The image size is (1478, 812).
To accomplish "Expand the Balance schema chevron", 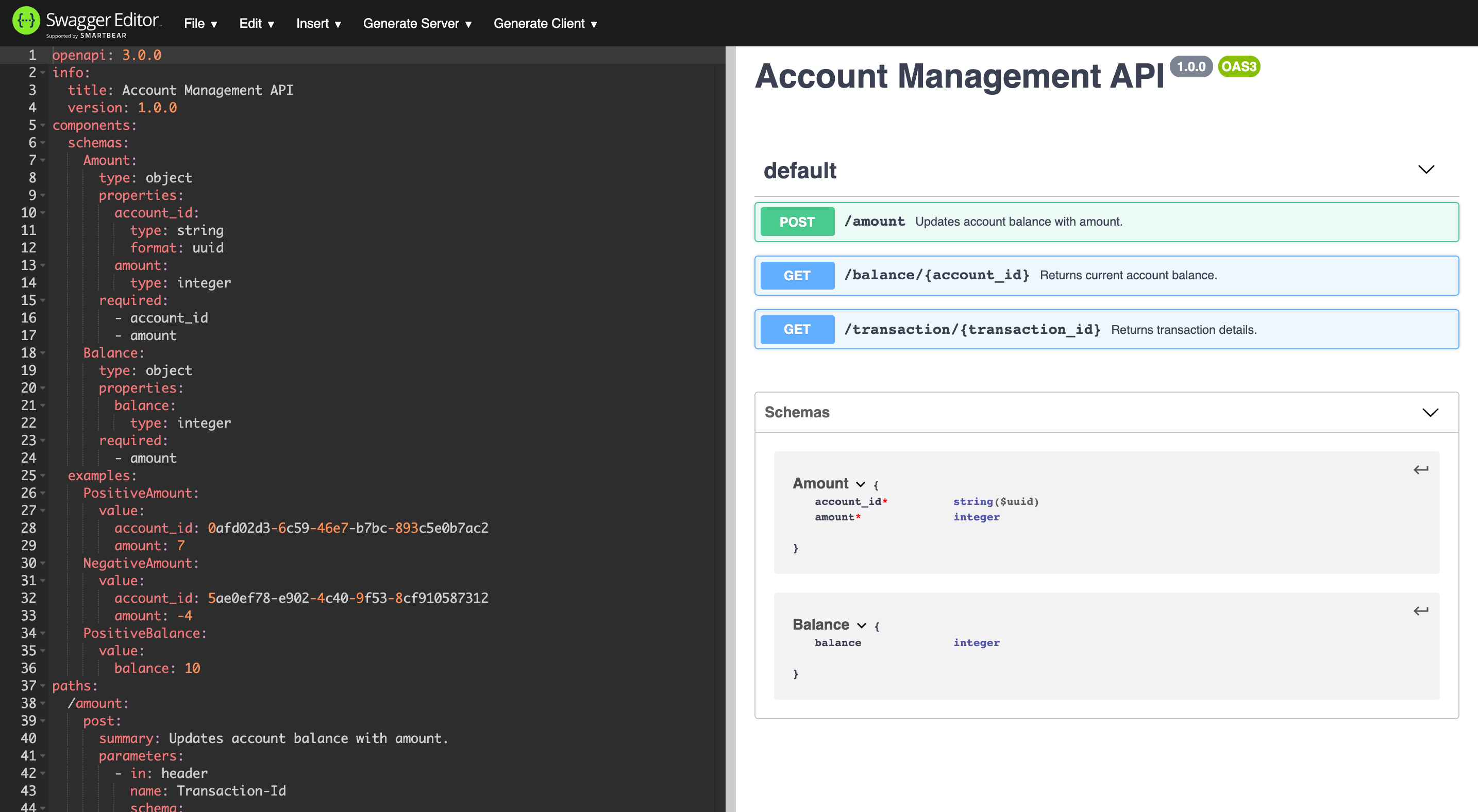I will pyautogui.click(x=862, y=625).
